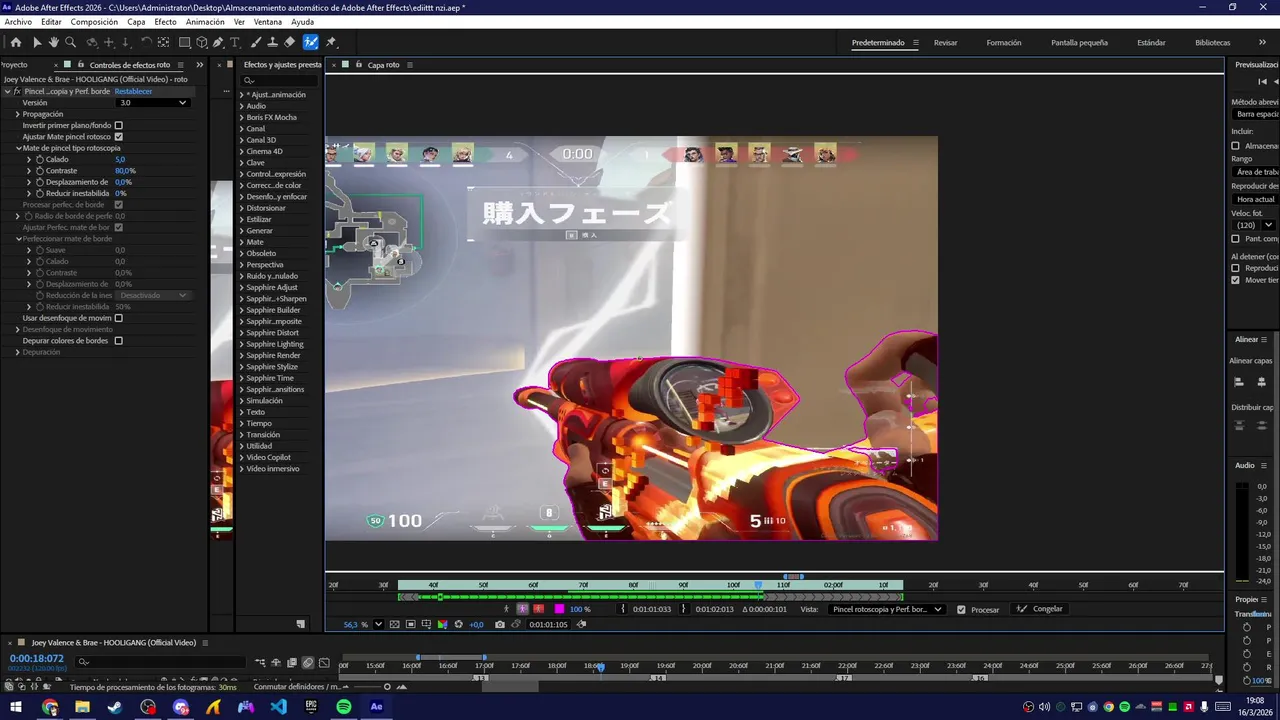Expand the Boris FX Mocha effects category
The width and height of the screenshot is (1280, 720).
pyautogui.click(x=241, y=117)
